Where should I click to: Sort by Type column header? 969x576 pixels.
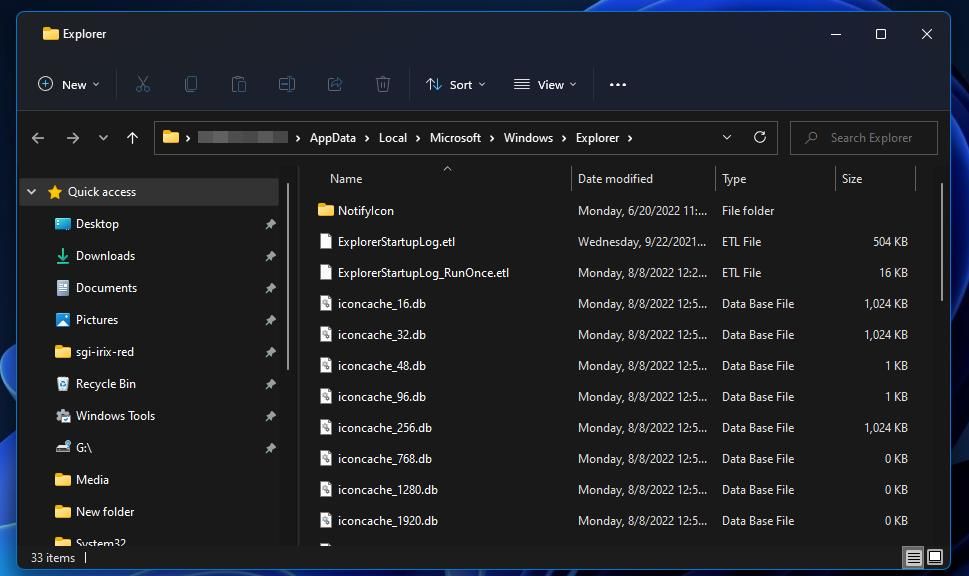734,179
